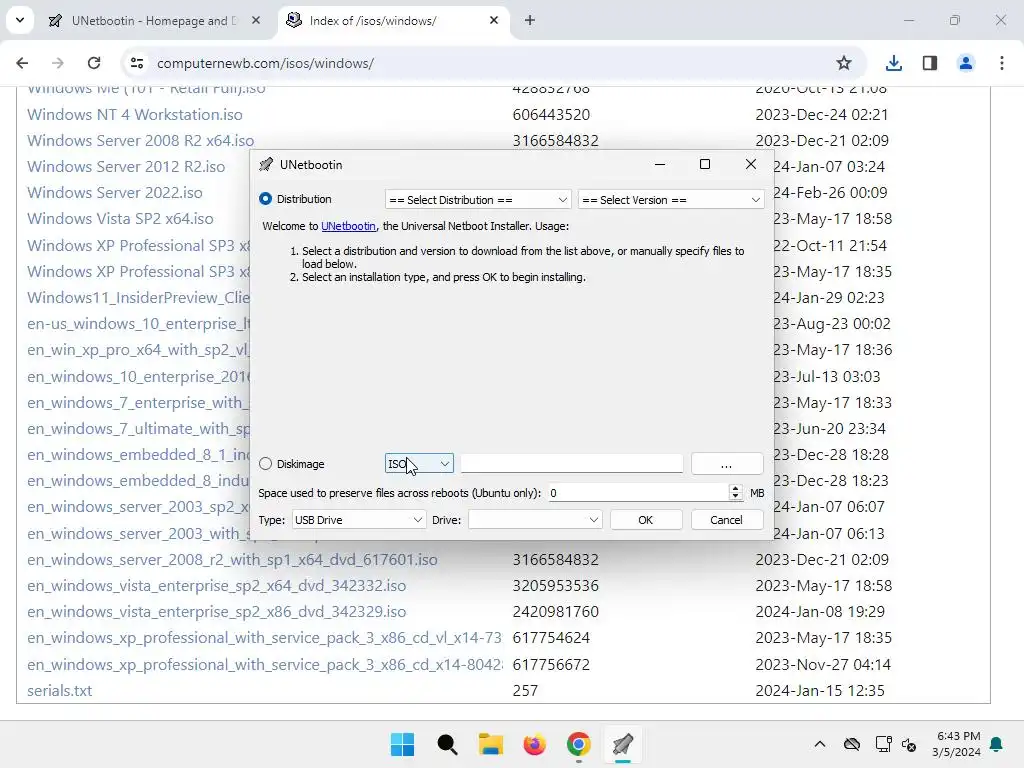Select the Distribution radio button
The height and width of the screenshot is (768, 1024).
pyautogui.click(x=265, y=199)
